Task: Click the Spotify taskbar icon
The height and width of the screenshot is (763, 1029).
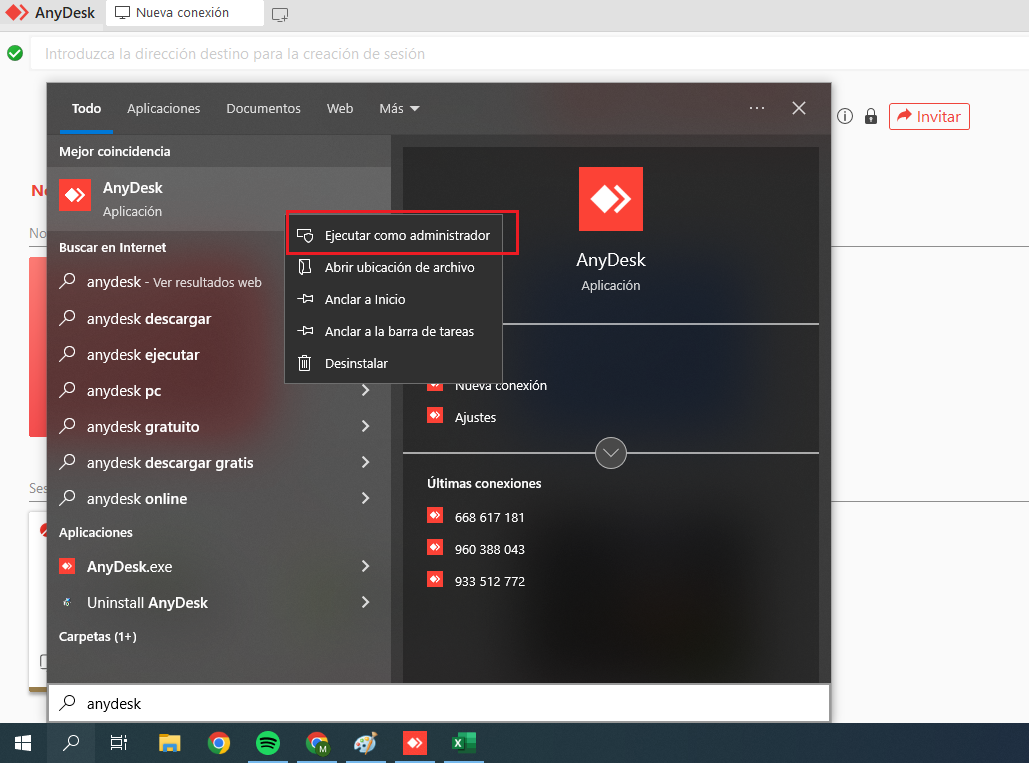Action: pos(267,743)
